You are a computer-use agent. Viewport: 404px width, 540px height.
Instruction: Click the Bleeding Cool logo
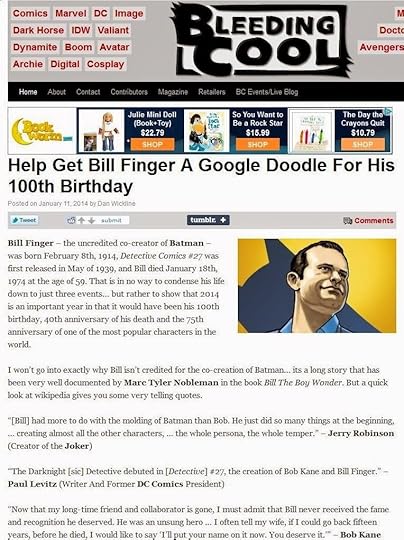tap(263, 41)
